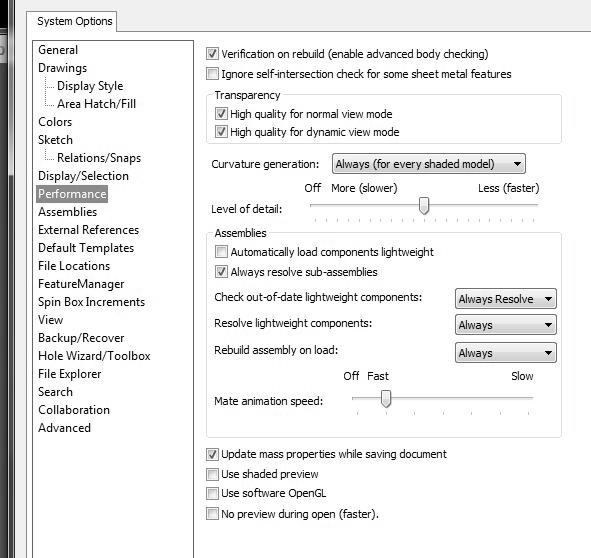Select General in options list
The width and height of the screenshot is (591, 558).
pyautogui.click(x=58, y=50)
